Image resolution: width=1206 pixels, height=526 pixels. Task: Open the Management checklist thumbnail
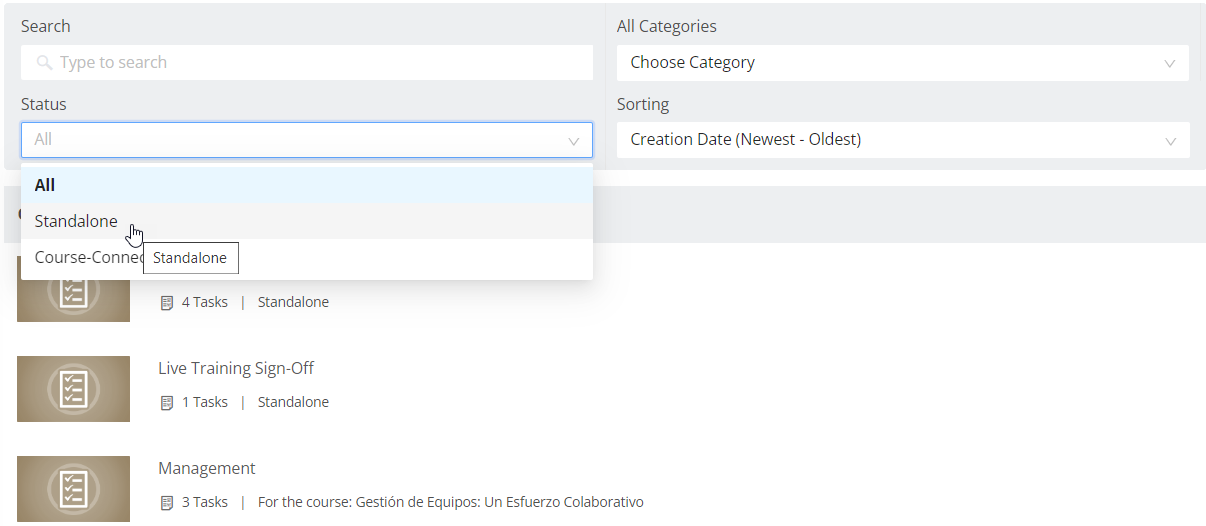[x=73, y=489]
